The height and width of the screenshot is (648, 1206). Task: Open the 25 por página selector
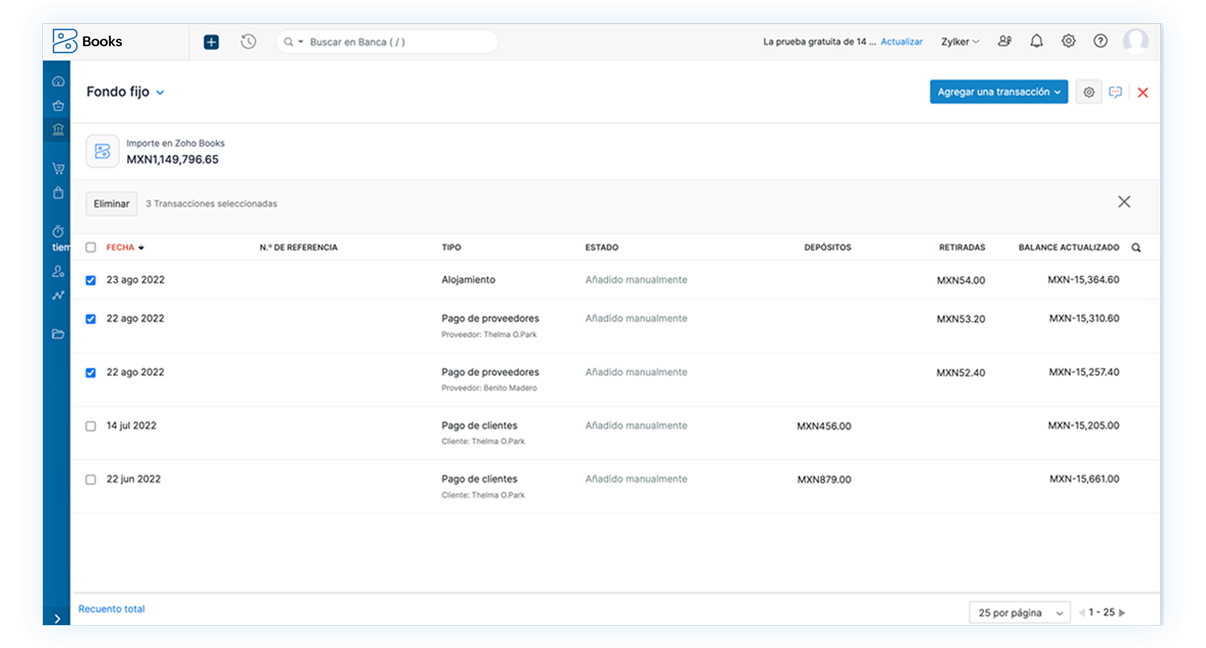[1018, 612]
